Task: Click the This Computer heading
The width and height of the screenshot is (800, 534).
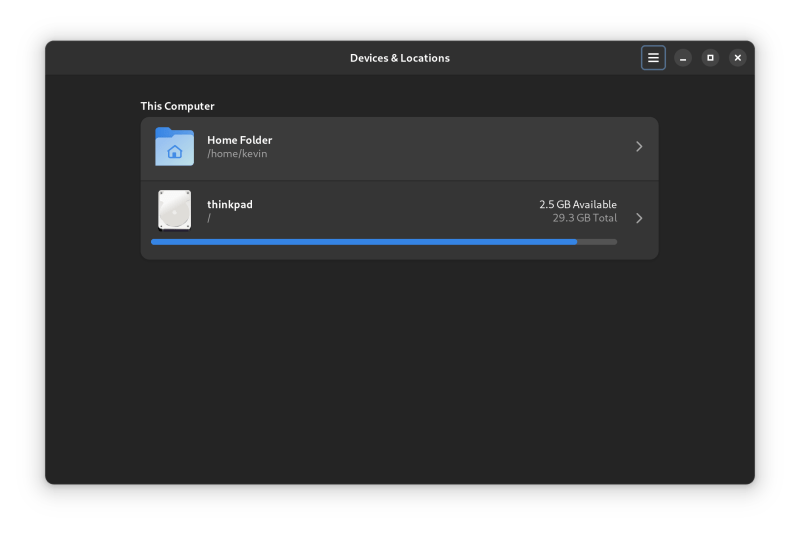Action: point(178,106)
